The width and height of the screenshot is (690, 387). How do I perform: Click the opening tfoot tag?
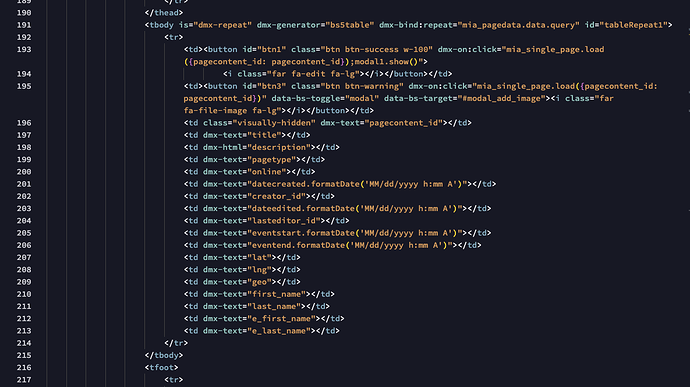(161, 368)
